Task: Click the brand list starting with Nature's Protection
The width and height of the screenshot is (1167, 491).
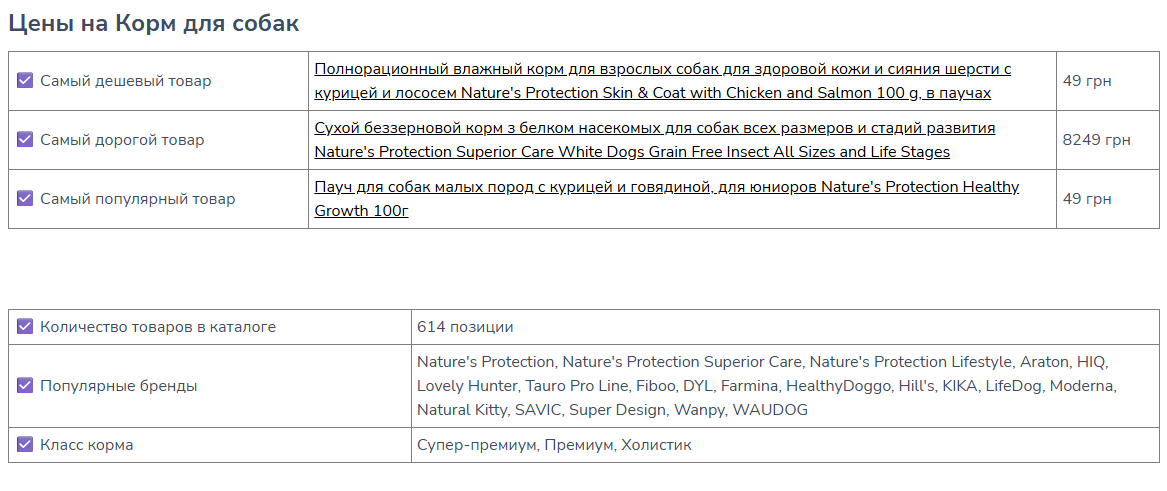Action: [767, 386]
